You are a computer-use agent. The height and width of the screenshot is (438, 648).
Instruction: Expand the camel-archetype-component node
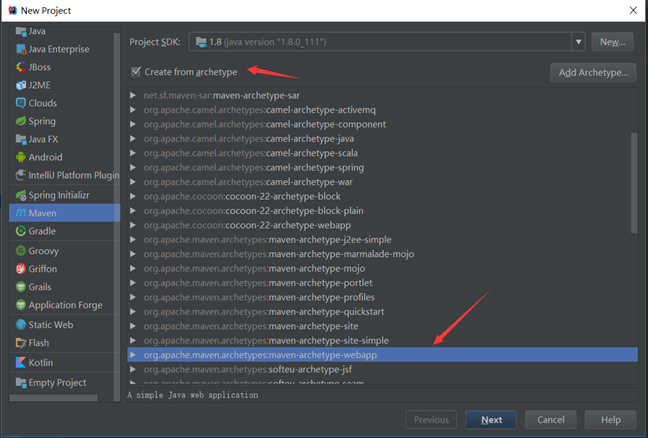pyautogui.click(x=133, y=124)
